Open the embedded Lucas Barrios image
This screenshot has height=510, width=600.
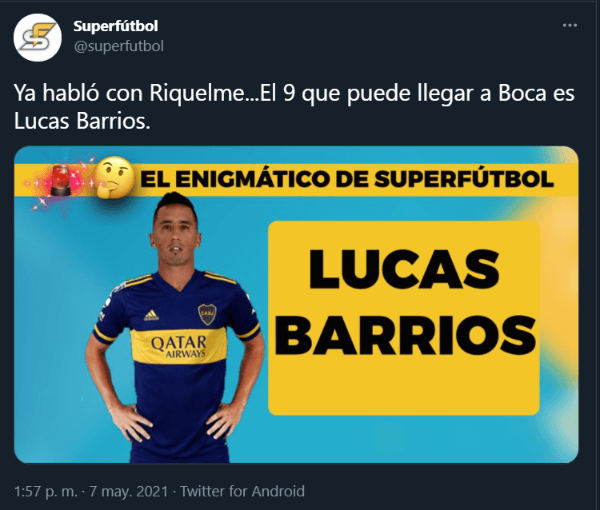point(296,305)
